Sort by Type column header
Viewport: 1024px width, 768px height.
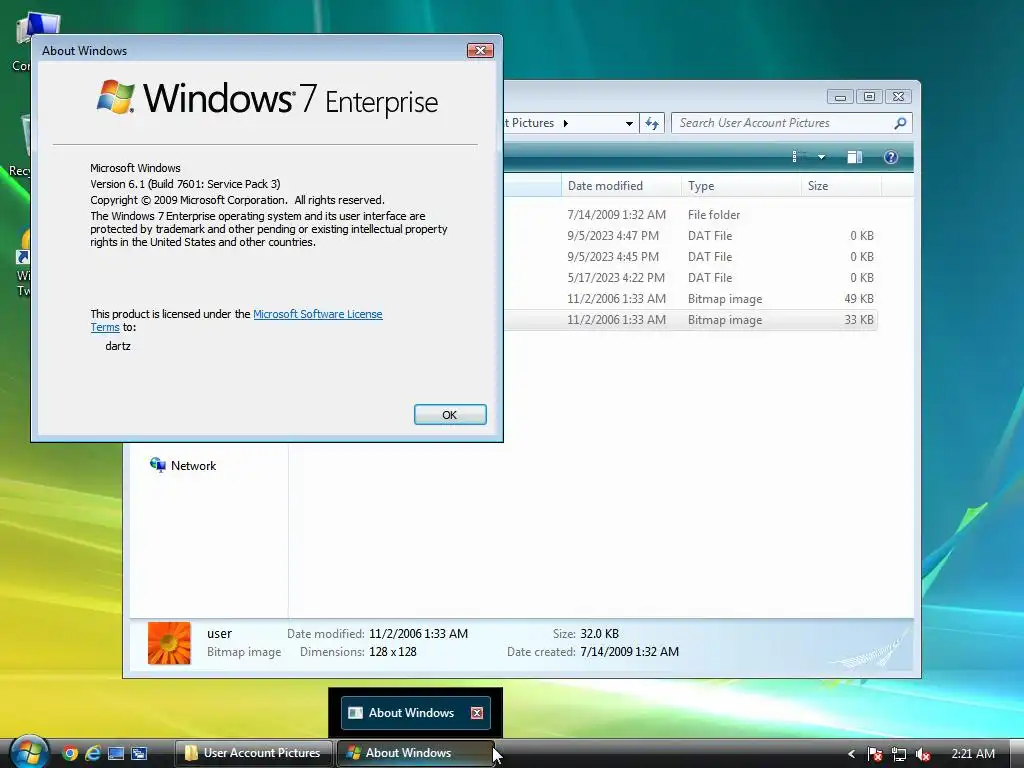point(741,185)
